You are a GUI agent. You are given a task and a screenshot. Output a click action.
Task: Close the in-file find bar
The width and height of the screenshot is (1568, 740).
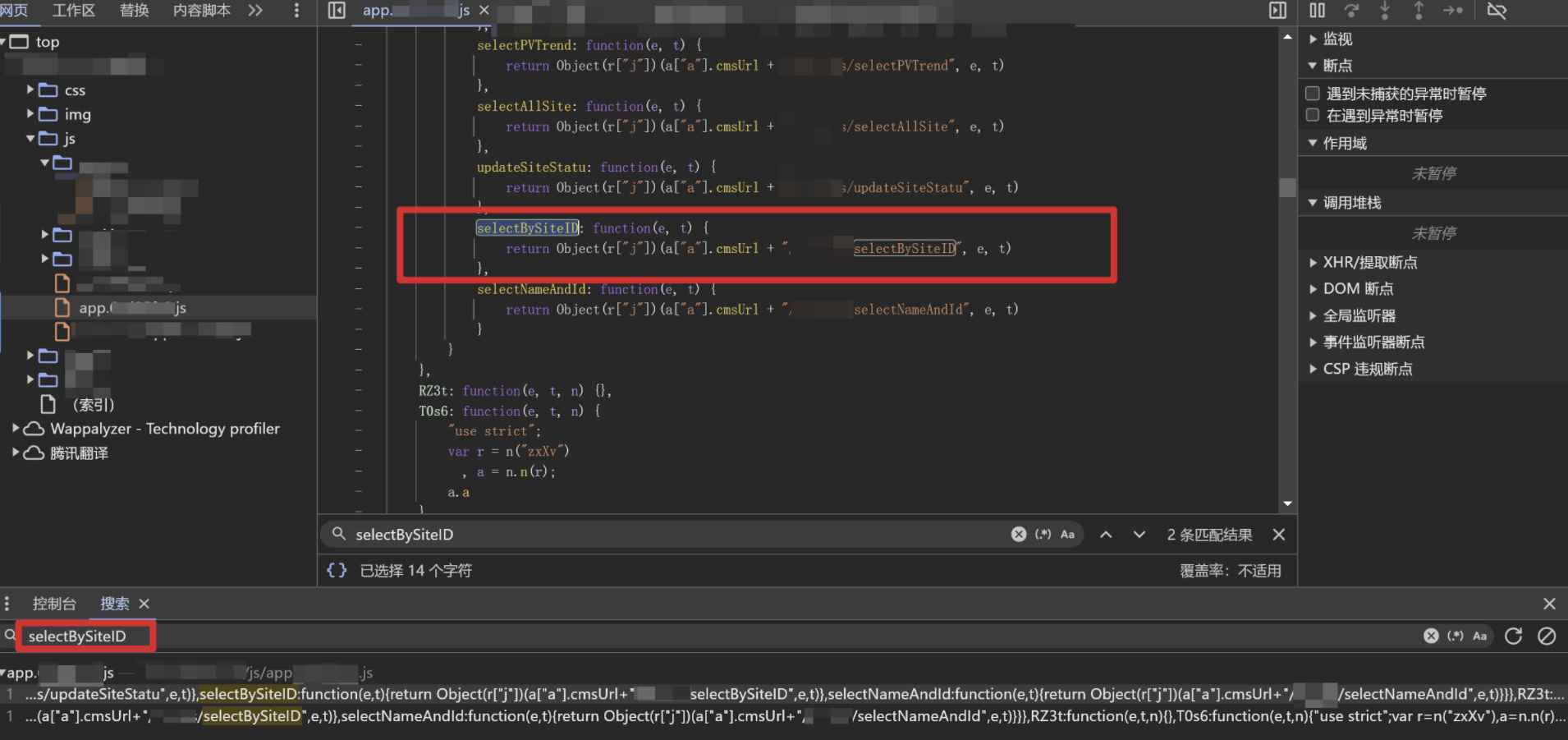coord(1279,535)
